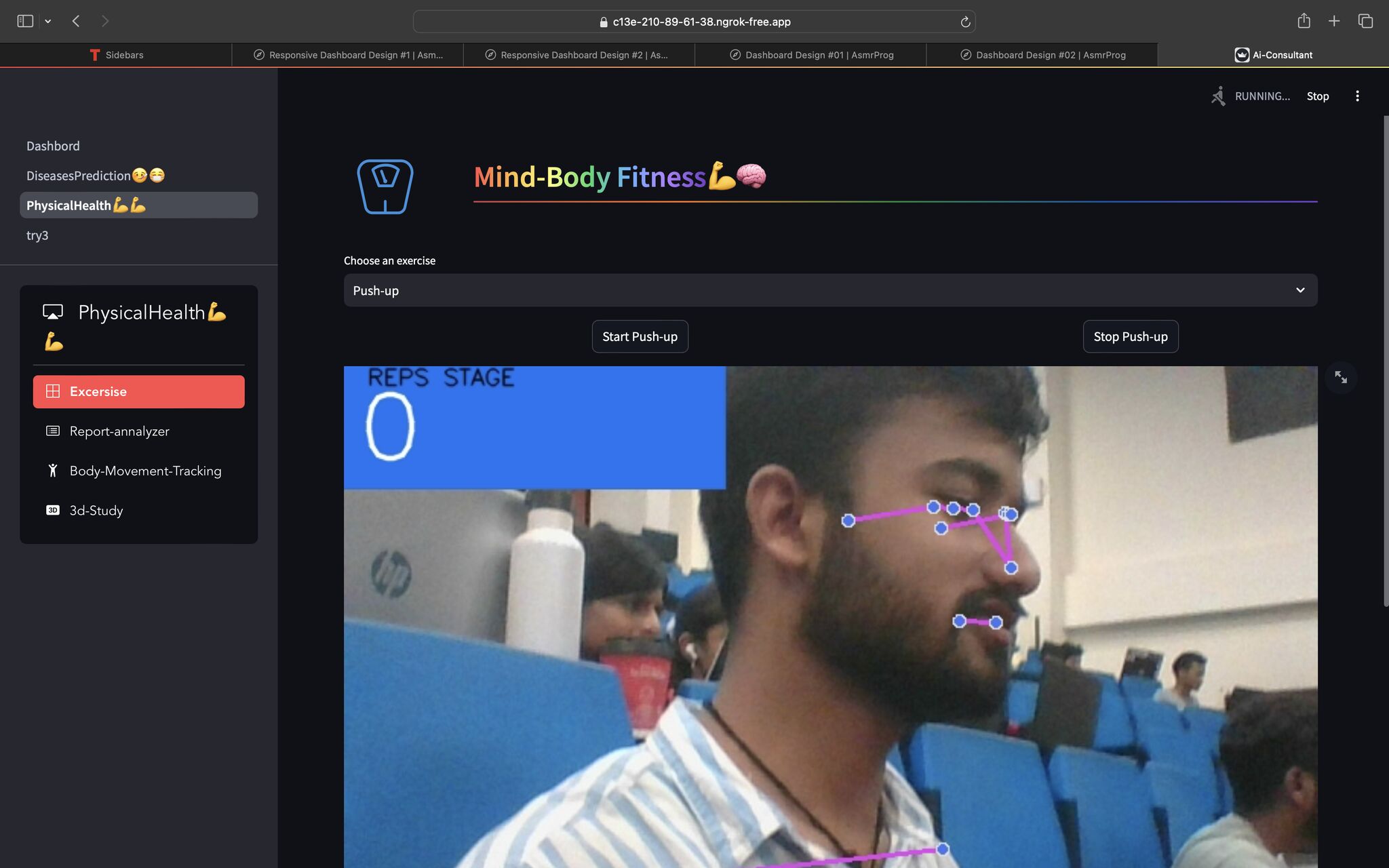Open Body-Movement-Tracking menu item

tap(145, 471)
